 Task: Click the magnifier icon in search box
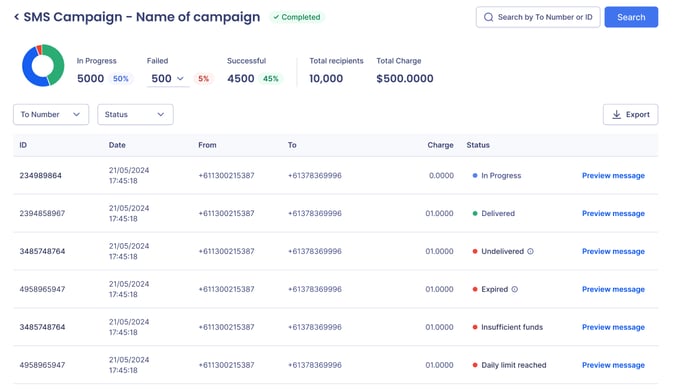pos(488,17)
